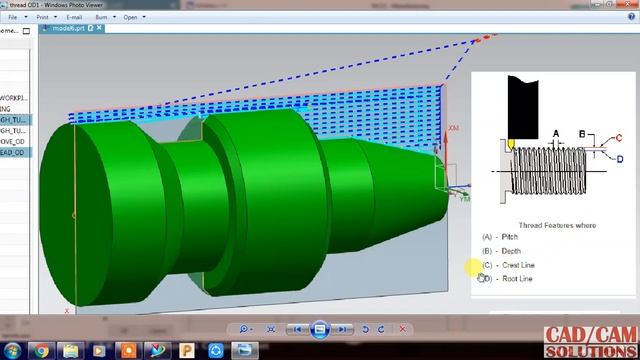Viewport: 640px width, 360px height.
Task: Rotate the image counterclockwise
Action: (365, 329)
